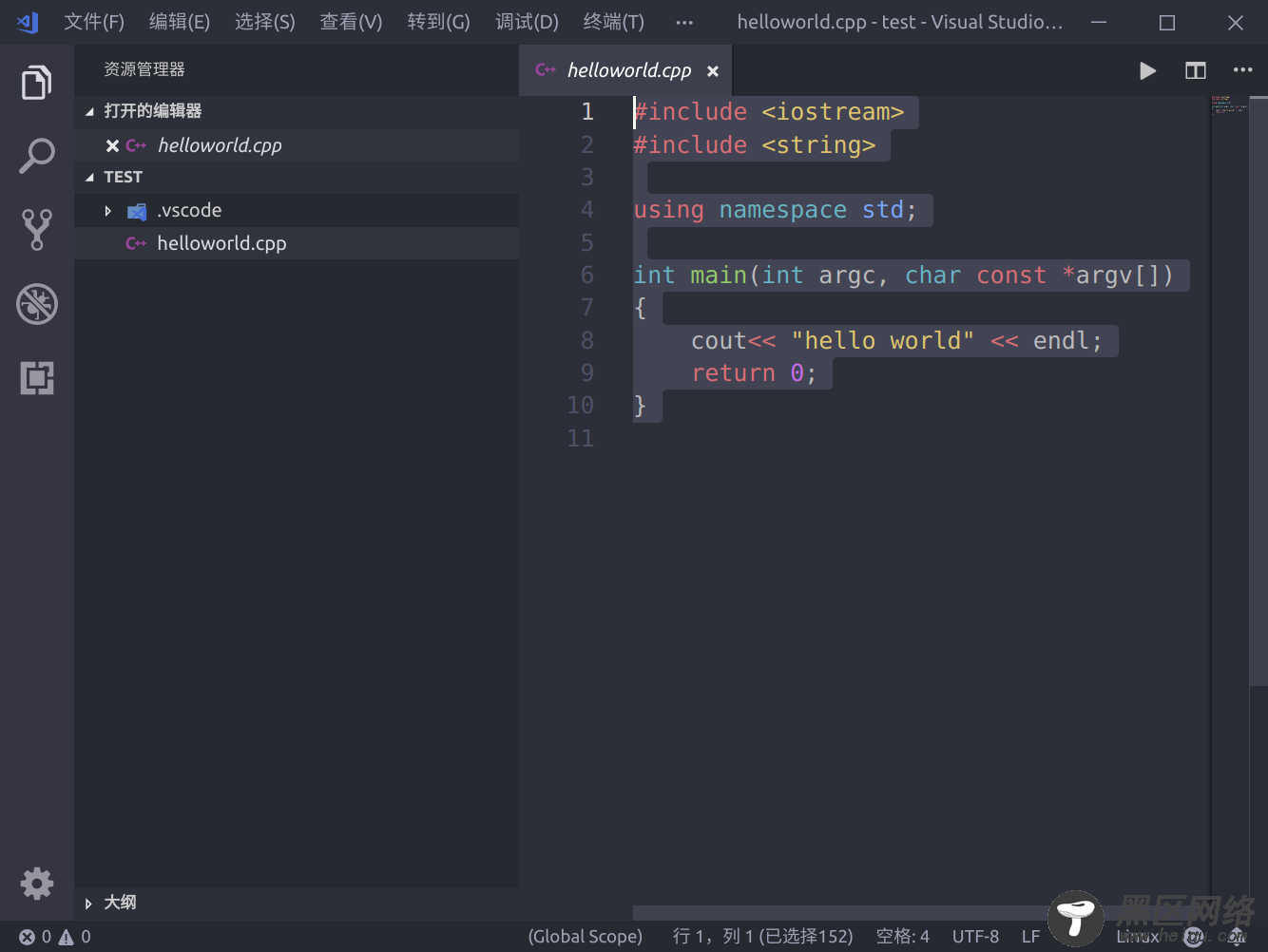The width and height of the screenshot is (1268, 952).
Task: Open the Manage gear menu
Action: click(37, 884)
